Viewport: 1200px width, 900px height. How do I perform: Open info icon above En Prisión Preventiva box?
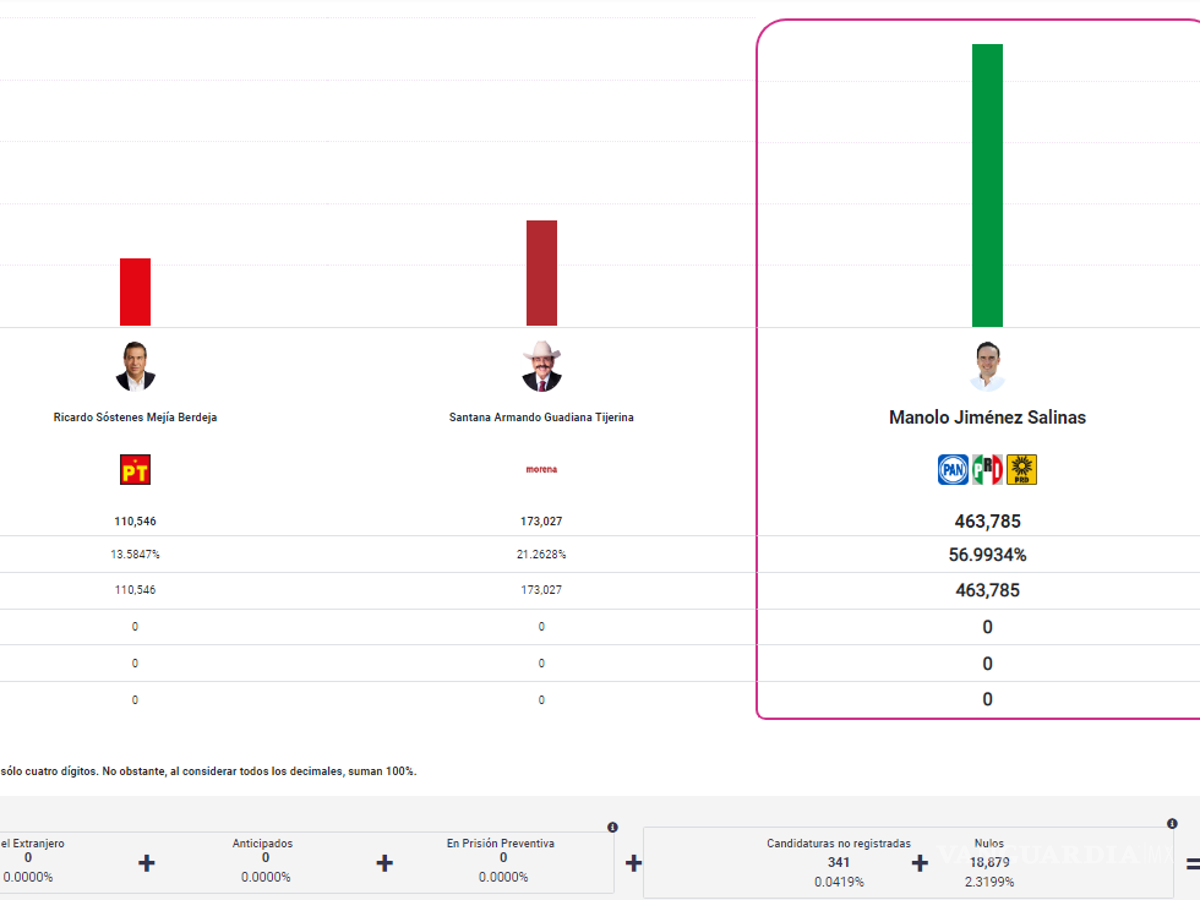click(612, 827)
